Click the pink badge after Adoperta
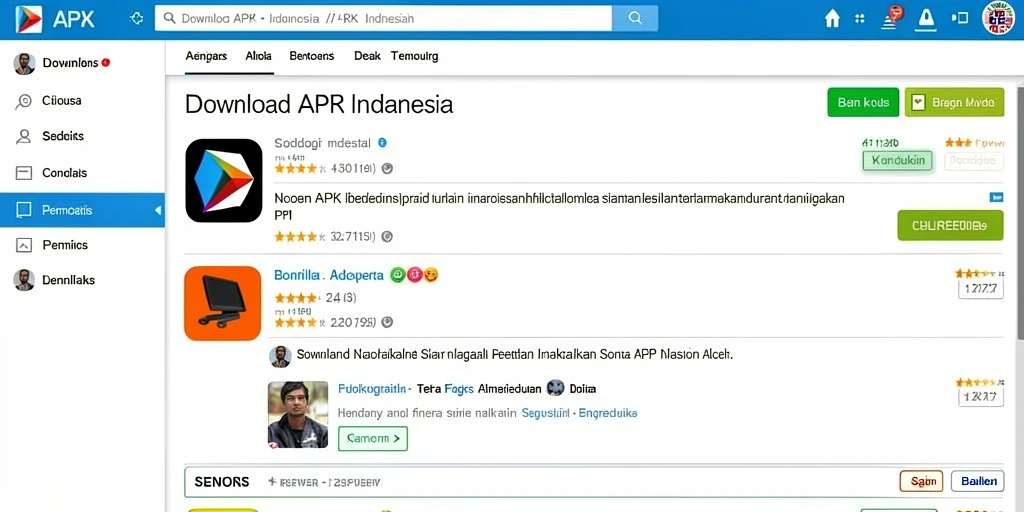 (415, 275)
